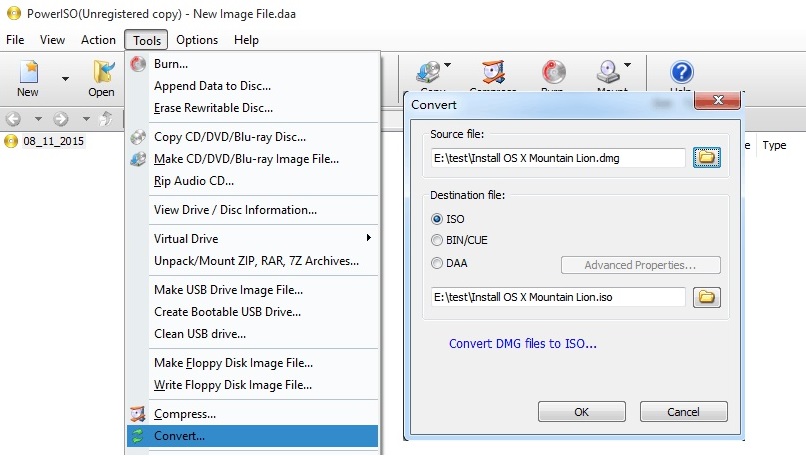Click the Type column header
Screen dimensions: 806x456
click(774, 145)
